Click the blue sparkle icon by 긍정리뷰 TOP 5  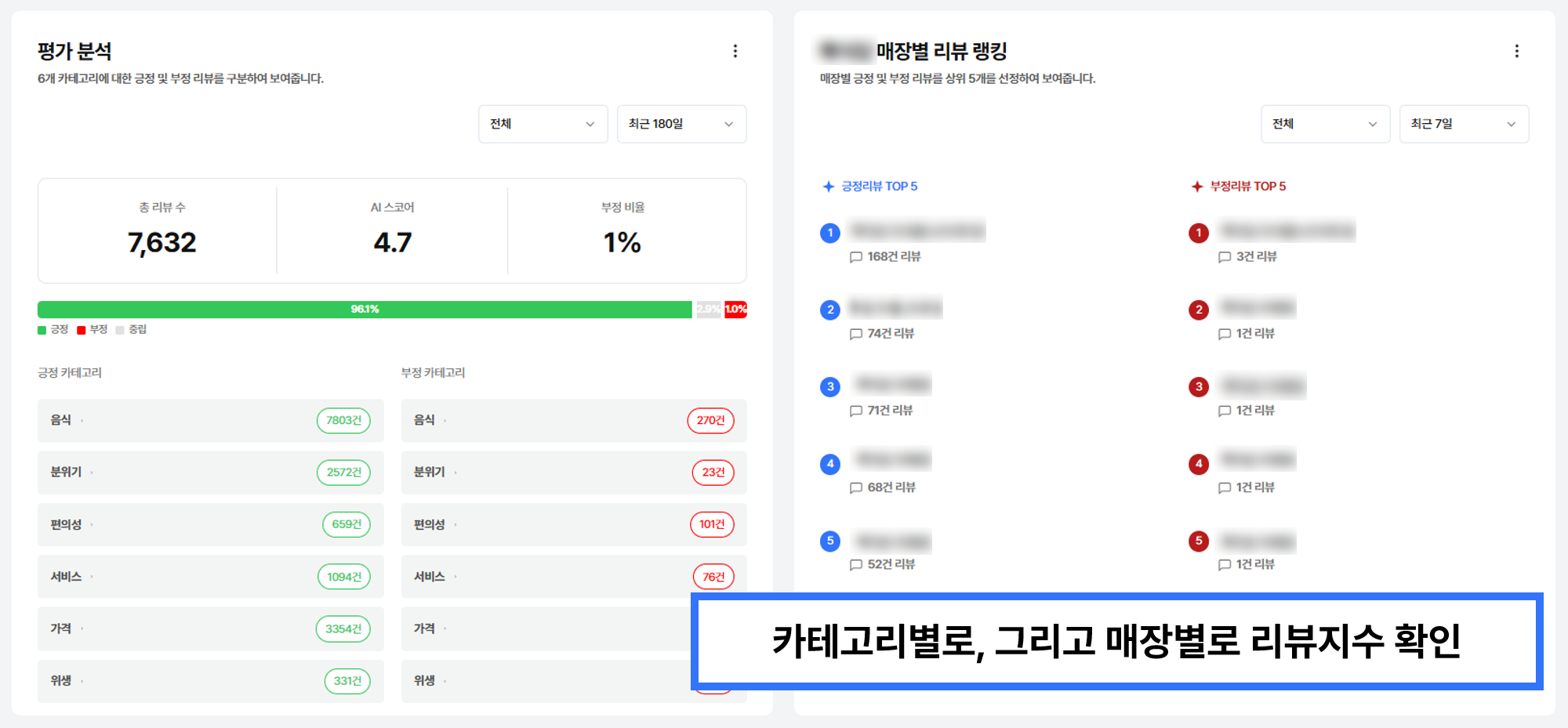828,187
